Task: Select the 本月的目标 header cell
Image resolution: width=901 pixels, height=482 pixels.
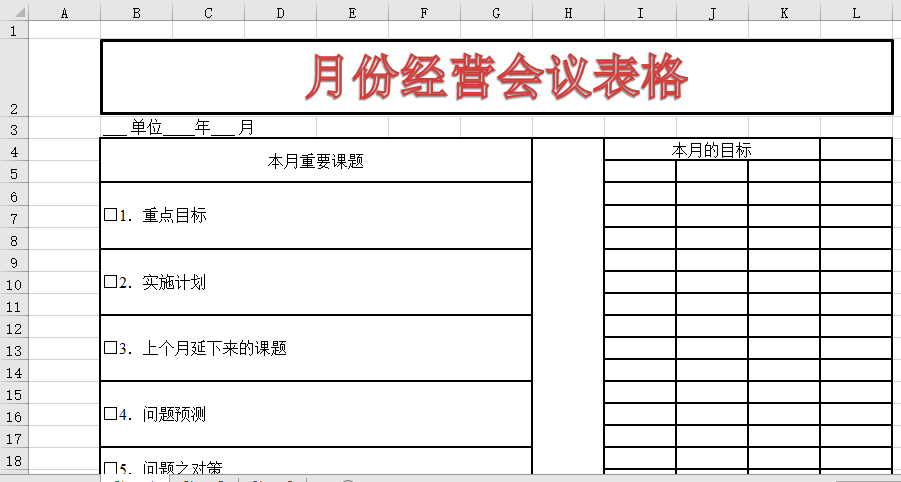Action: tap(711, 150)
